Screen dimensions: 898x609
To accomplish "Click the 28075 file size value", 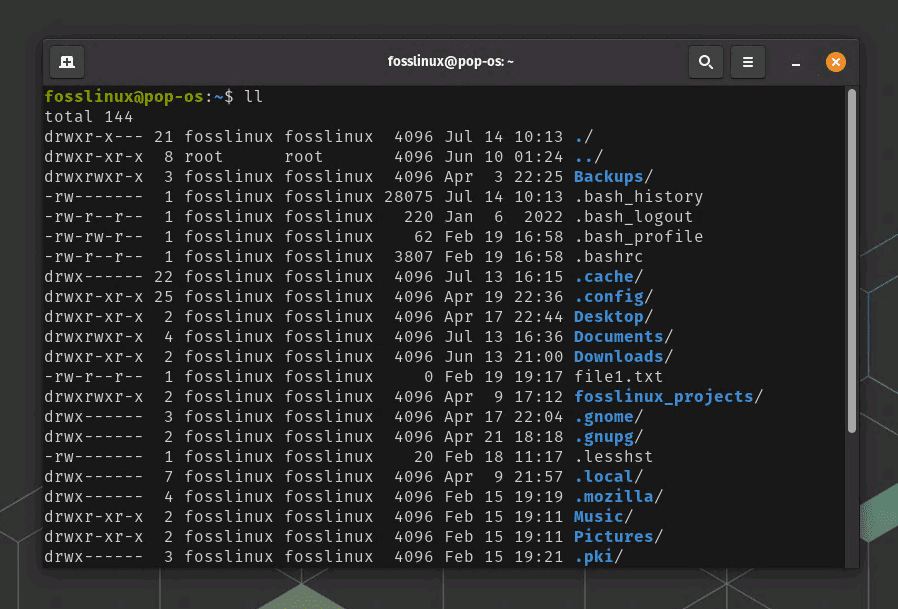I will tap(408, 197).
